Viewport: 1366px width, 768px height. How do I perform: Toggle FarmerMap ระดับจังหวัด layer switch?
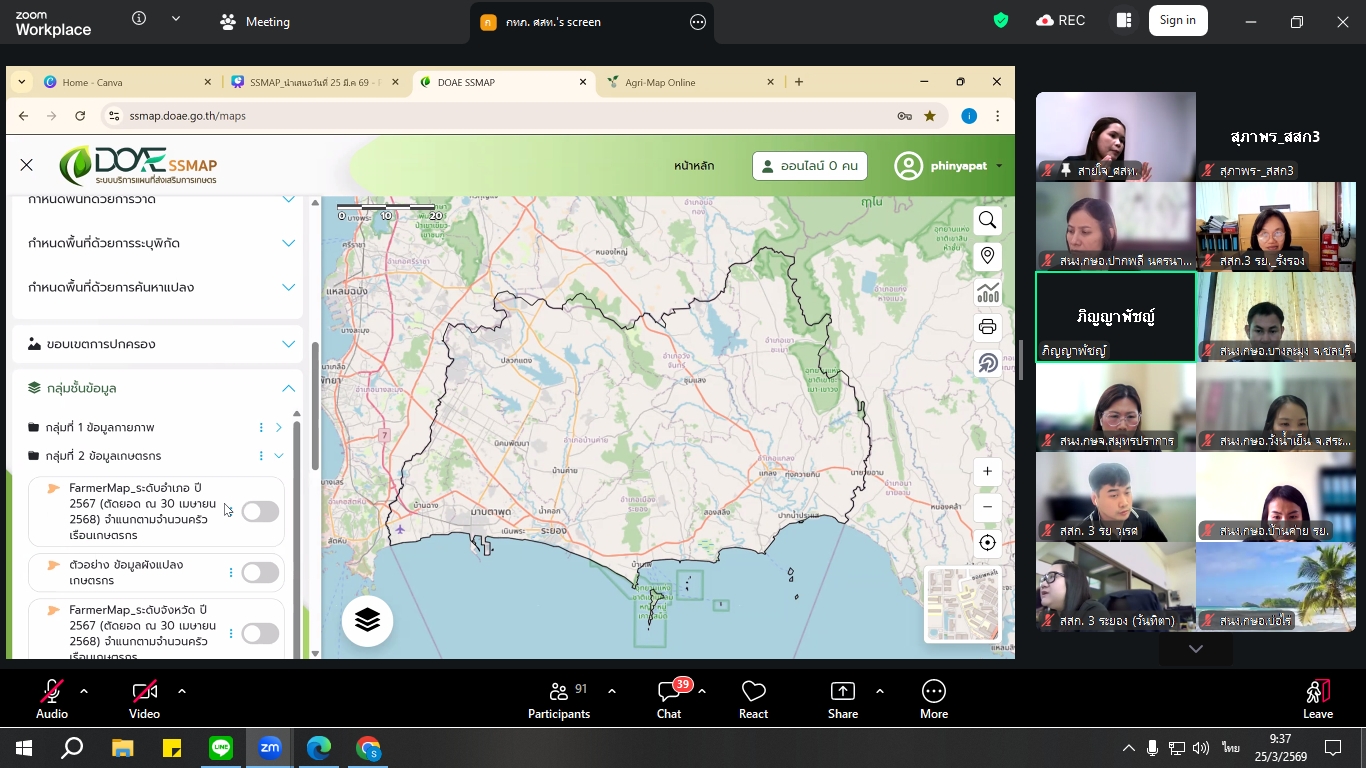click(x=260, y=633)
